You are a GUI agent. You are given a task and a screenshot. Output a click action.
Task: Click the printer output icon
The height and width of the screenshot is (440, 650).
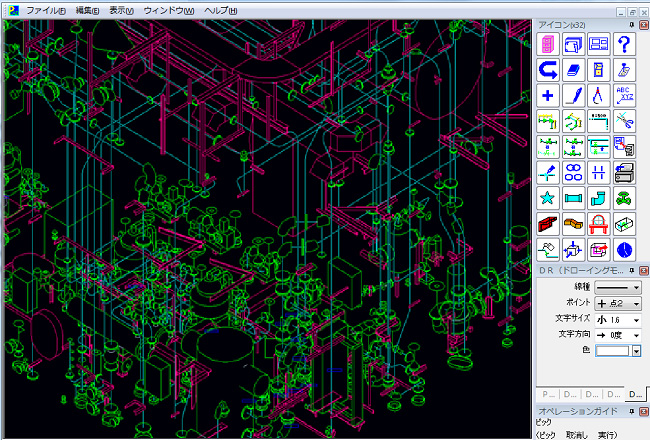[624, 173]
